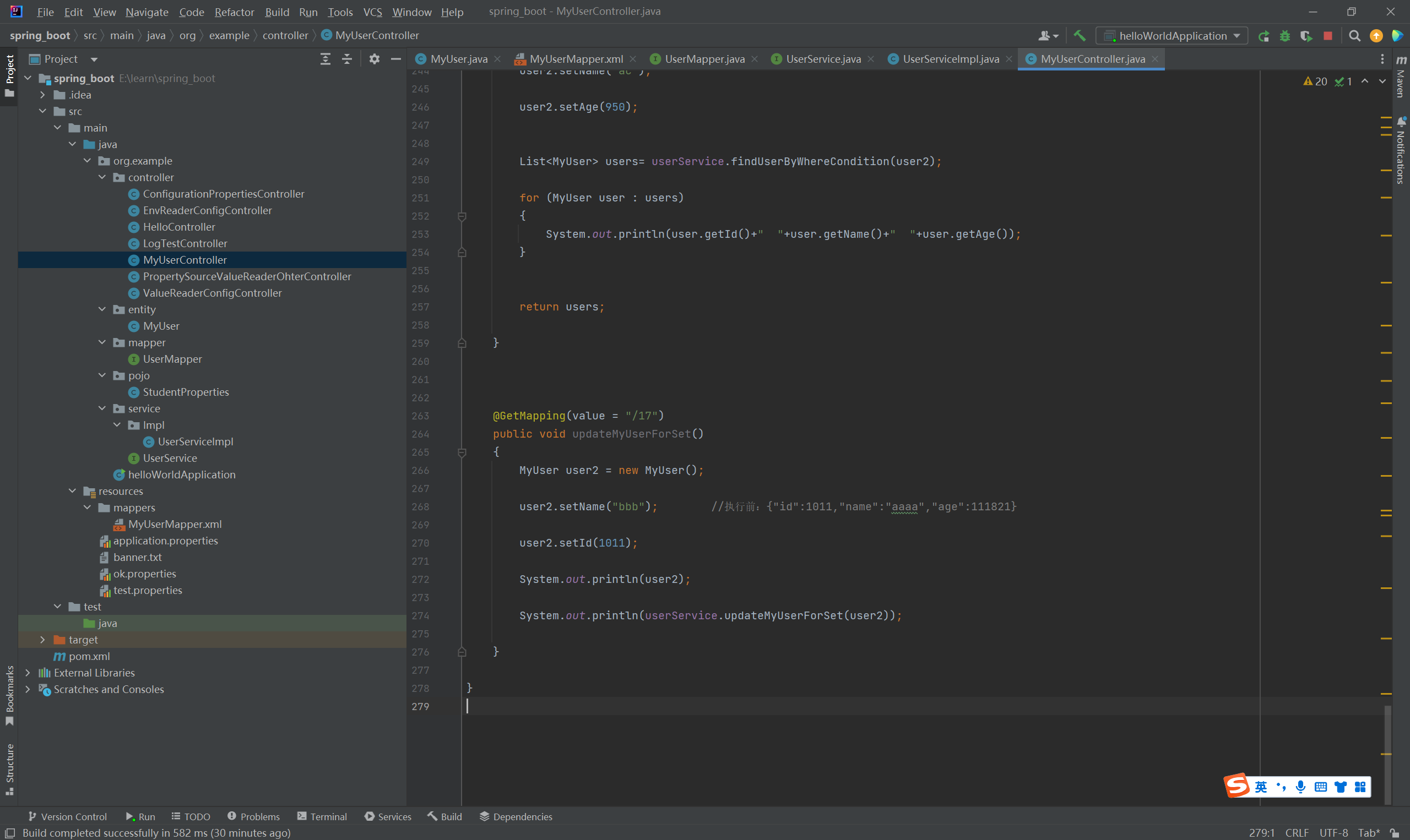Viewport: 1410px width, 840px height.
Task: Toggle the Bookmarks tool window button
Action: point(9,695)
